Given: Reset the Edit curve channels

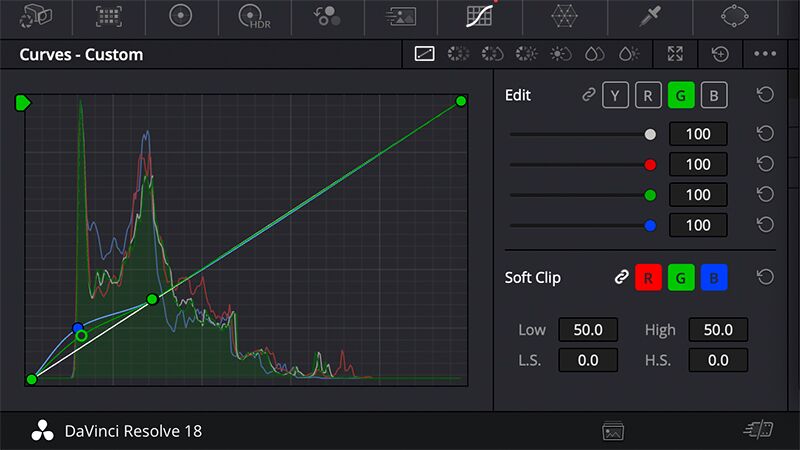Looking at the screenshot, I should coord(765,96).
